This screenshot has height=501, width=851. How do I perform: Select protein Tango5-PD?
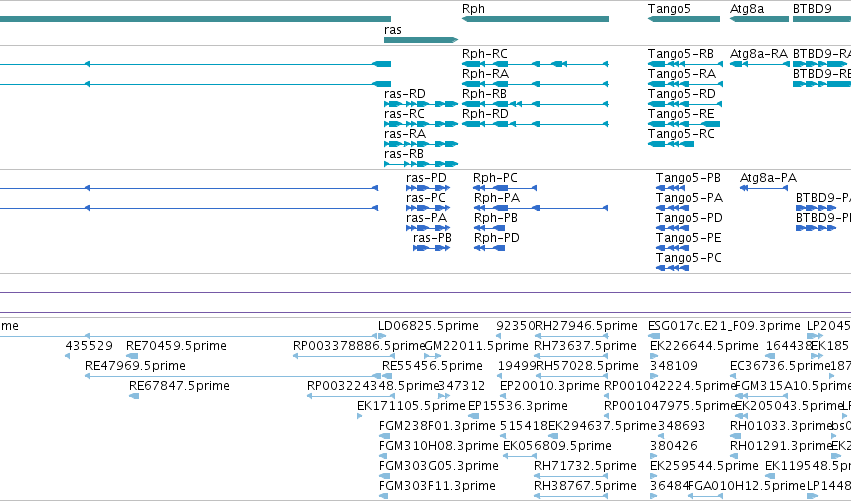coord(689,218)
